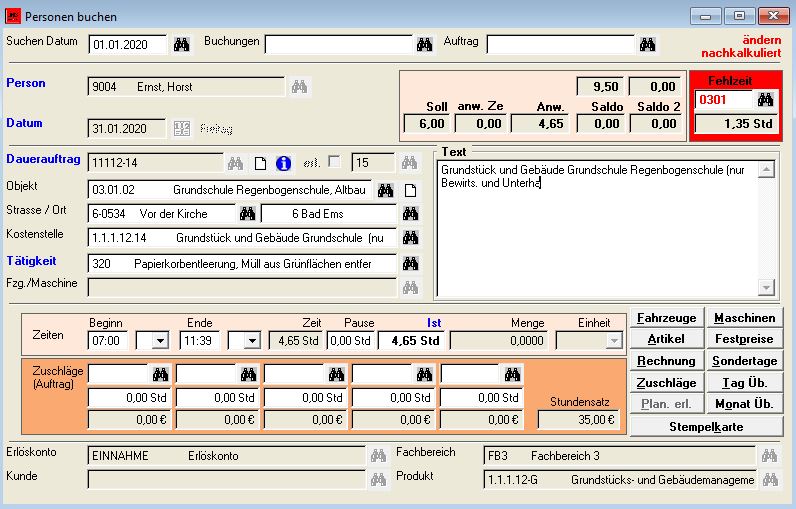This screenshot has height=509, width=796.
Task: Search Fehlzeit code using the binoculars icon
Action: [x=765, y=99]
